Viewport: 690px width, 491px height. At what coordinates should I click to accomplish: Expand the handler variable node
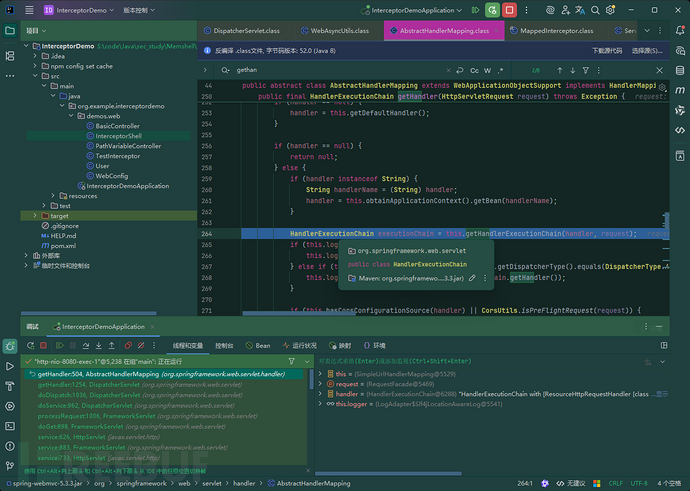pyautogui.click(x=320, y=394)
